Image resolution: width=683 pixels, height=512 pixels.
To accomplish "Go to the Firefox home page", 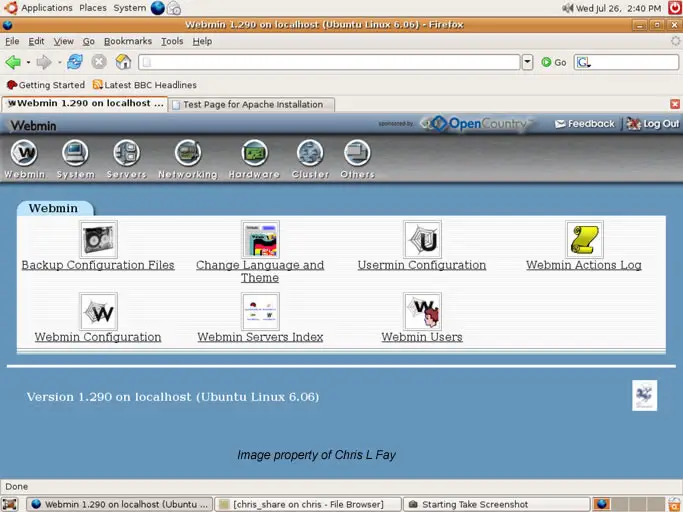I will [123, 62].
